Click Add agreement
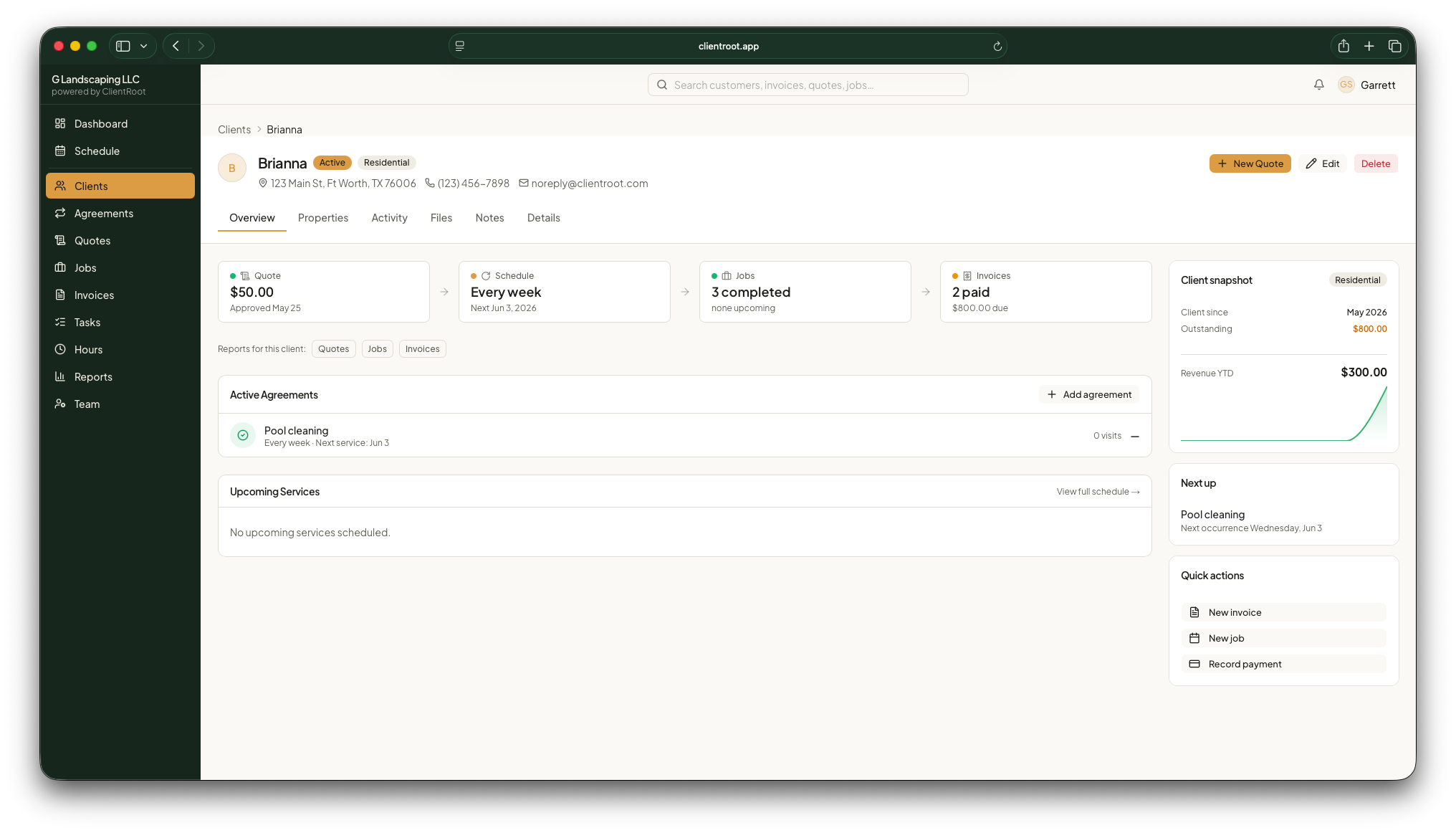1456x833 pixels. (x=1089, y=394)
